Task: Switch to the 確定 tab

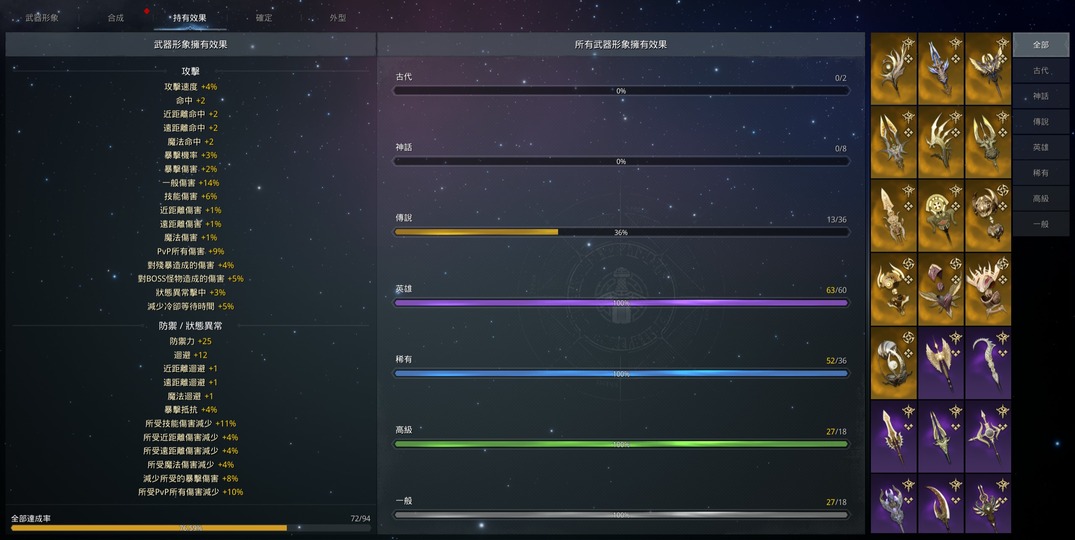Action: click(x=264, y=18)
